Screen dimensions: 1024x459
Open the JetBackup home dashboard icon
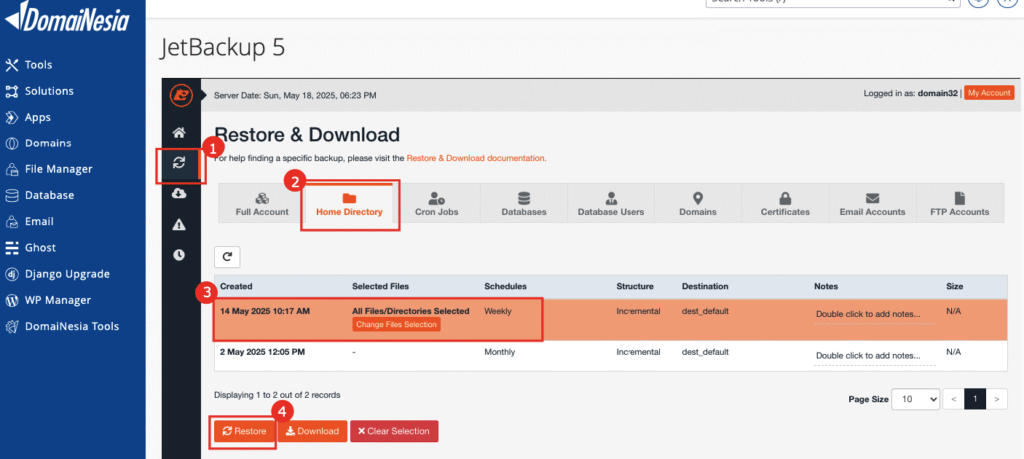click(179, 133)
